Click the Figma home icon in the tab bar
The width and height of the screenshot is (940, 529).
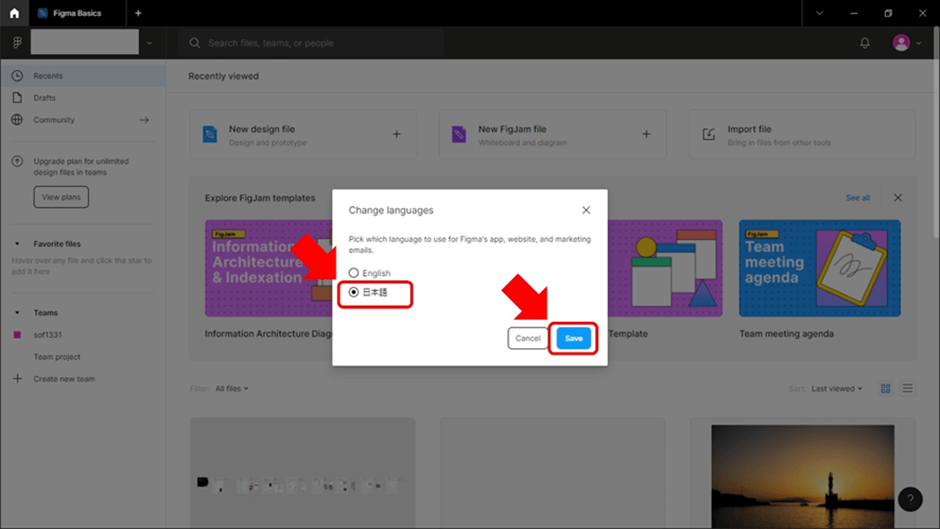tap(14, 13)
